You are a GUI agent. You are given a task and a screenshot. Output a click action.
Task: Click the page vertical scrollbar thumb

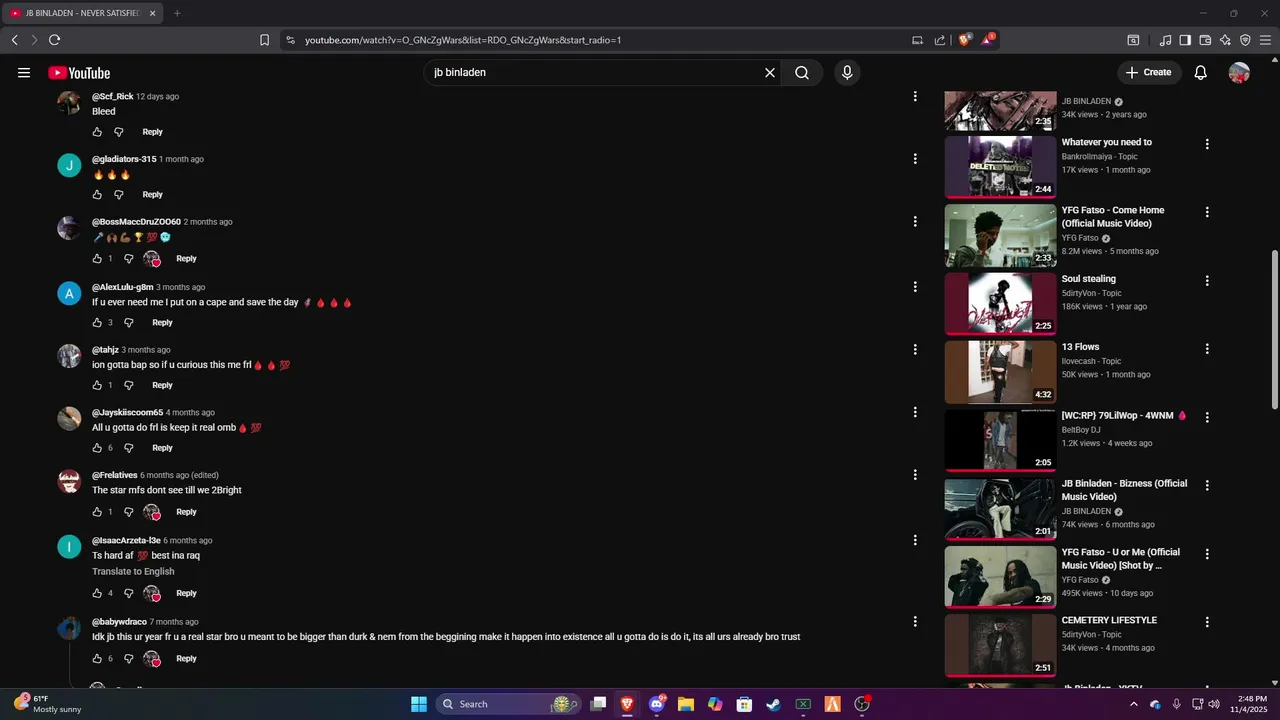1274,330
